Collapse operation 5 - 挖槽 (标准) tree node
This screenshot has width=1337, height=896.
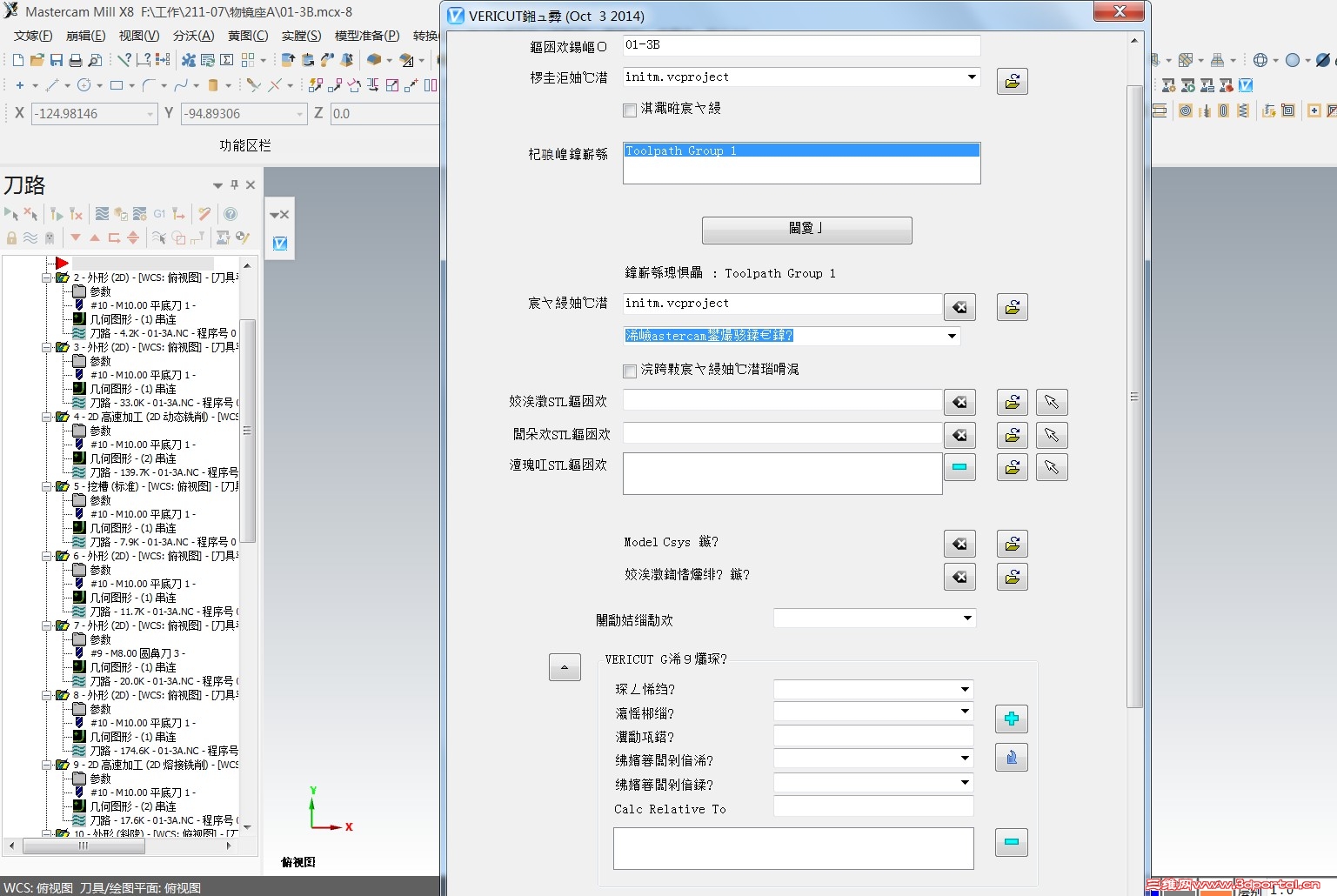point(47,486)
